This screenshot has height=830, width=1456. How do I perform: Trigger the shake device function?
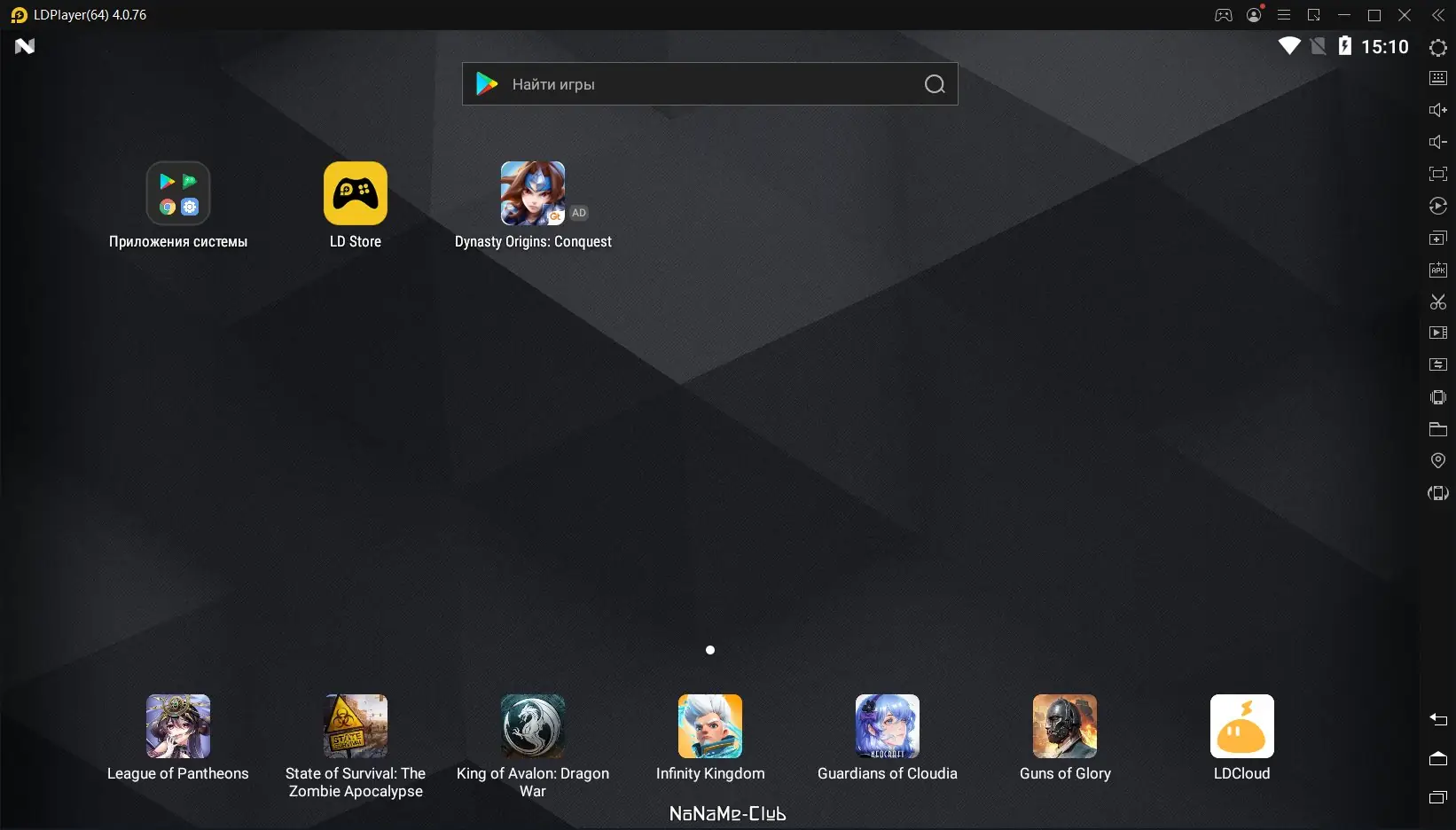(x=1438, y=397)
